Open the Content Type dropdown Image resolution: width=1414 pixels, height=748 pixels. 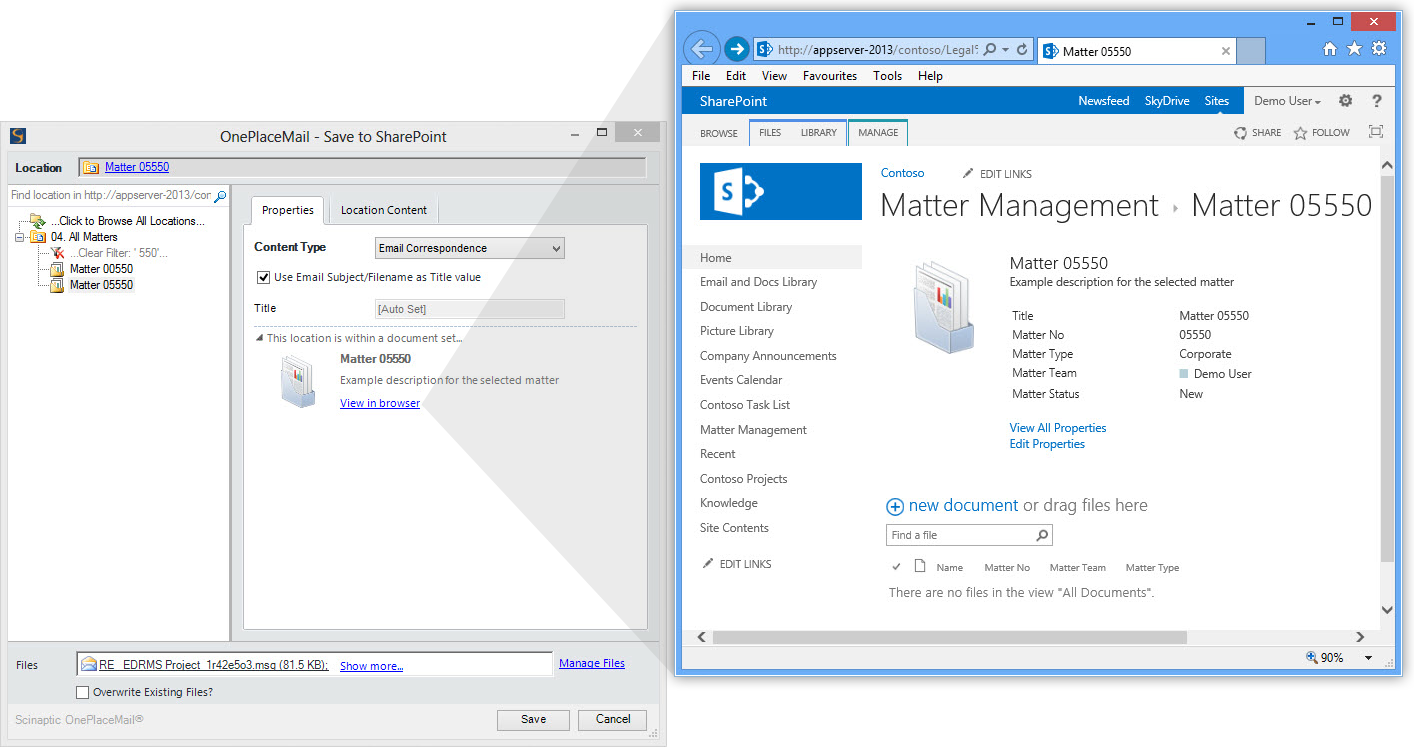[470, 248]
